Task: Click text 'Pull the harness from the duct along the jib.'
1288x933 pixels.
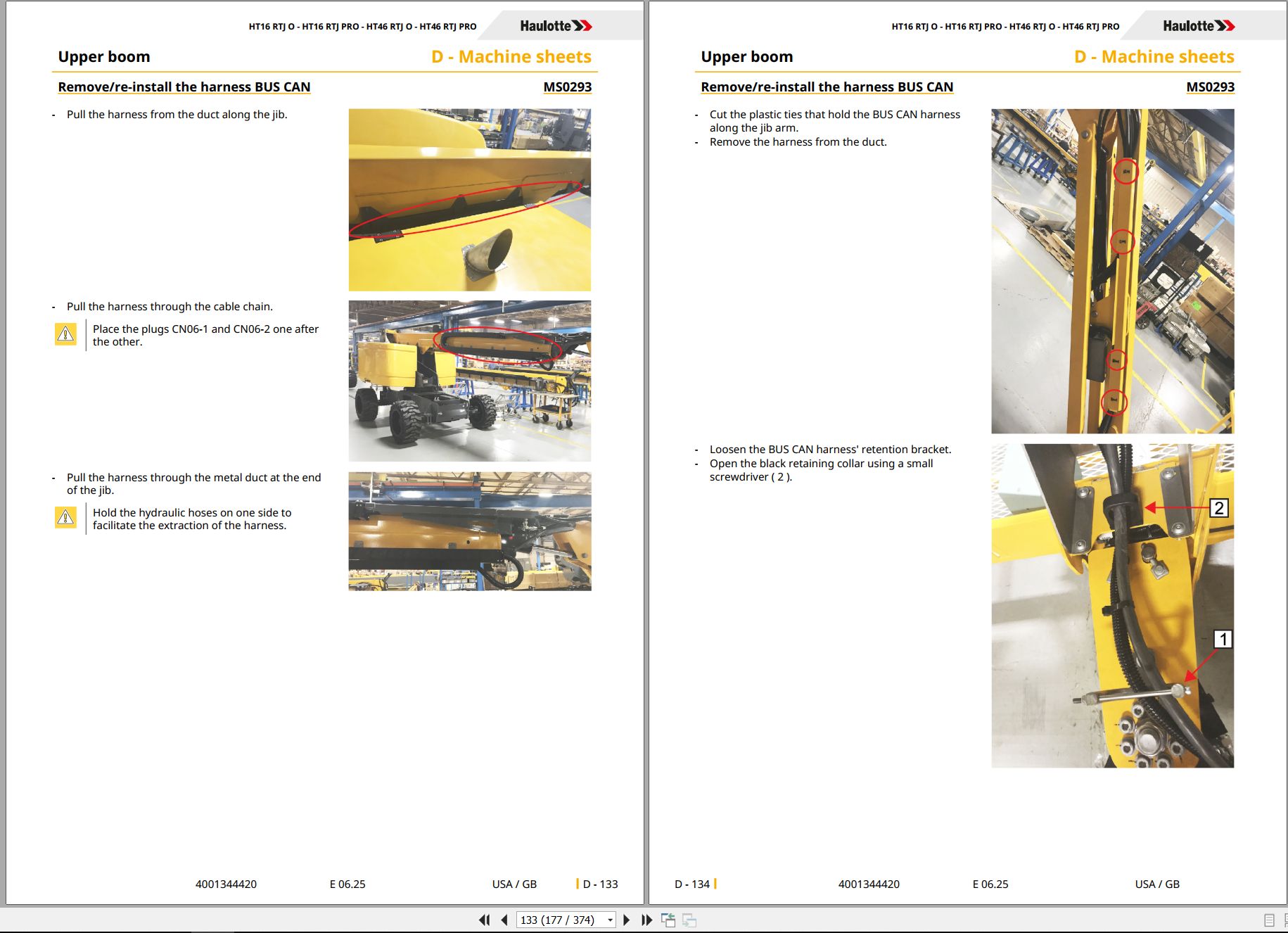Action: (x=177, y=114)
